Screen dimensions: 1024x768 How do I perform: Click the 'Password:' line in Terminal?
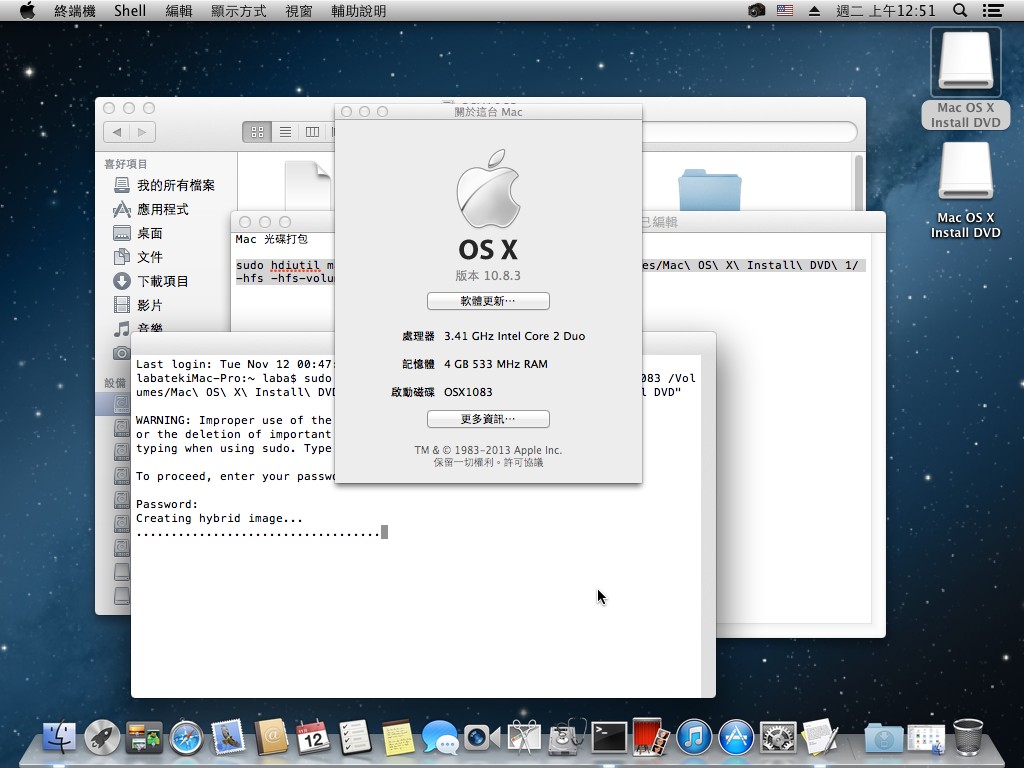[167, 504]
